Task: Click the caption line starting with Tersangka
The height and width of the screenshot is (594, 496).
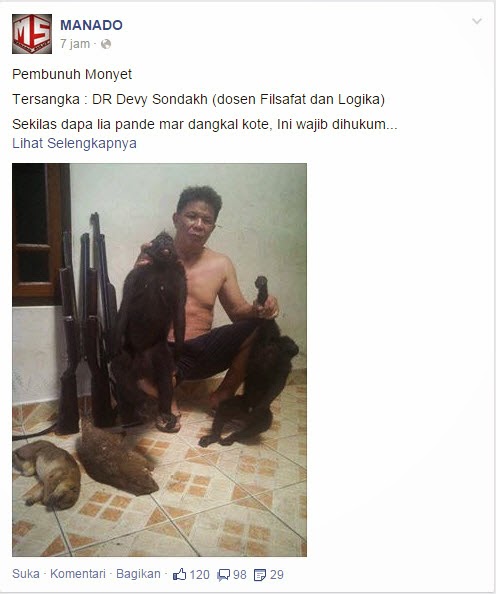Action: (199, 99)
